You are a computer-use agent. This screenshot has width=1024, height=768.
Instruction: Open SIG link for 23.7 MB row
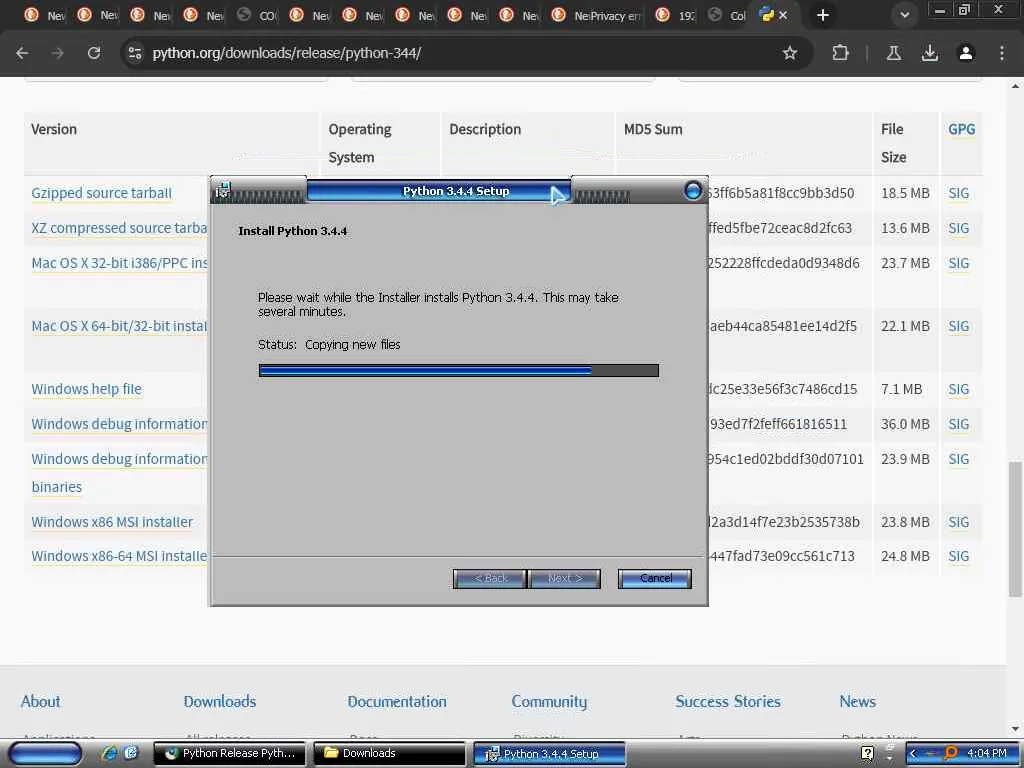(x=959, y=263)
